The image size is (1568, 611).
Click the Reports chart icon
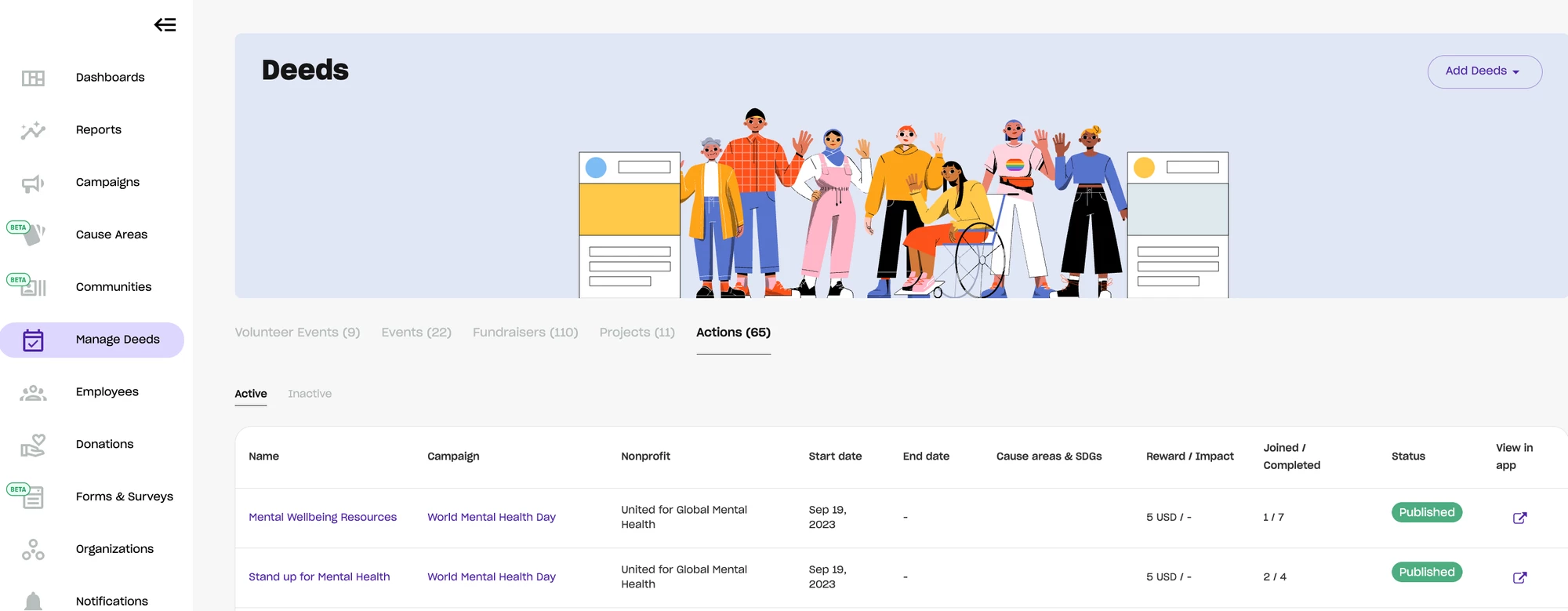click(x=33, y=130)
